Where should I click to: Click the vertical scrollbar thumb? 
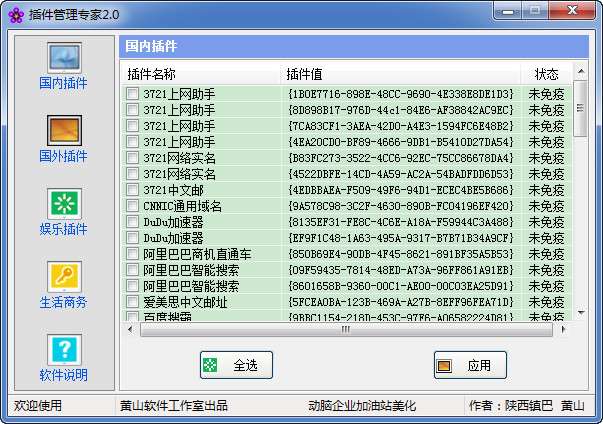pos(581,108)
